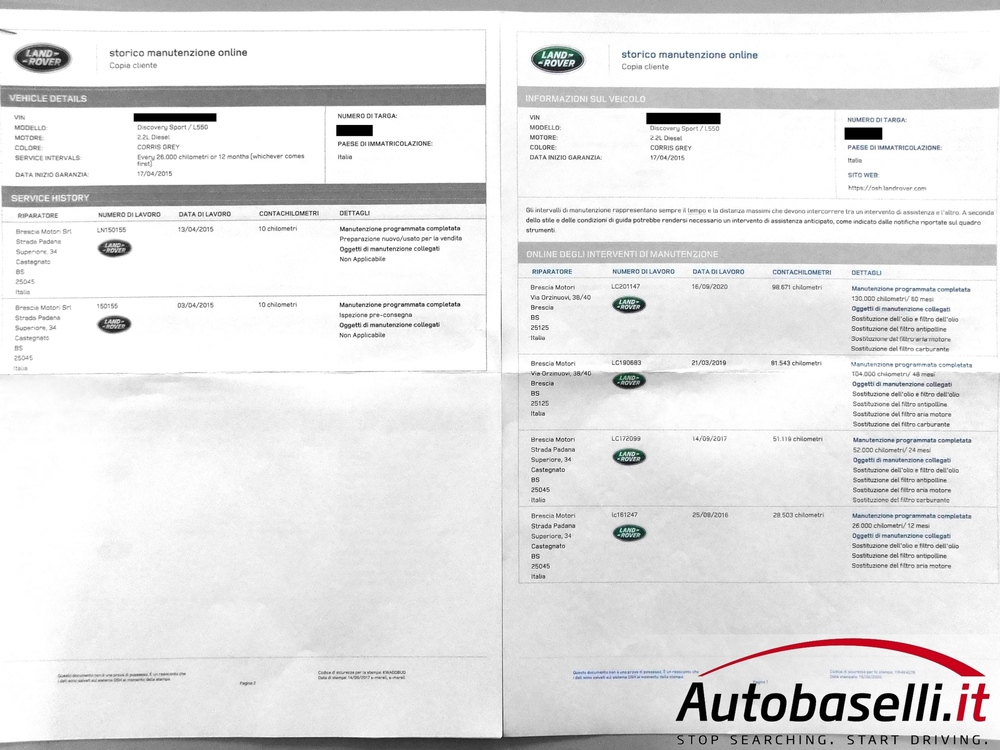Screen dimensions: 1000x750
Task: Click the 'ONLINE DEGLI INTERVENTI DI MANUTENZIONE' header
Action: (x=622, y=254)
